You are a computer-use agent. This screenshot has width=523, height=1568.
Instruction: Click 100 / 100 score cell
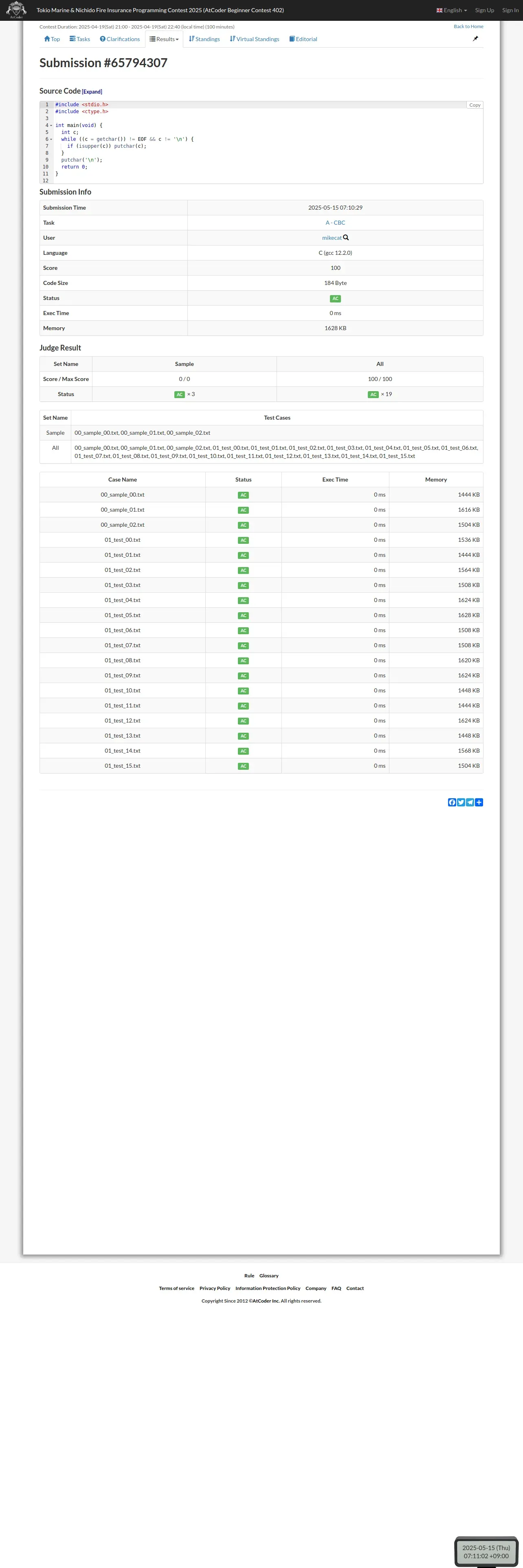(x=380, y=379)
